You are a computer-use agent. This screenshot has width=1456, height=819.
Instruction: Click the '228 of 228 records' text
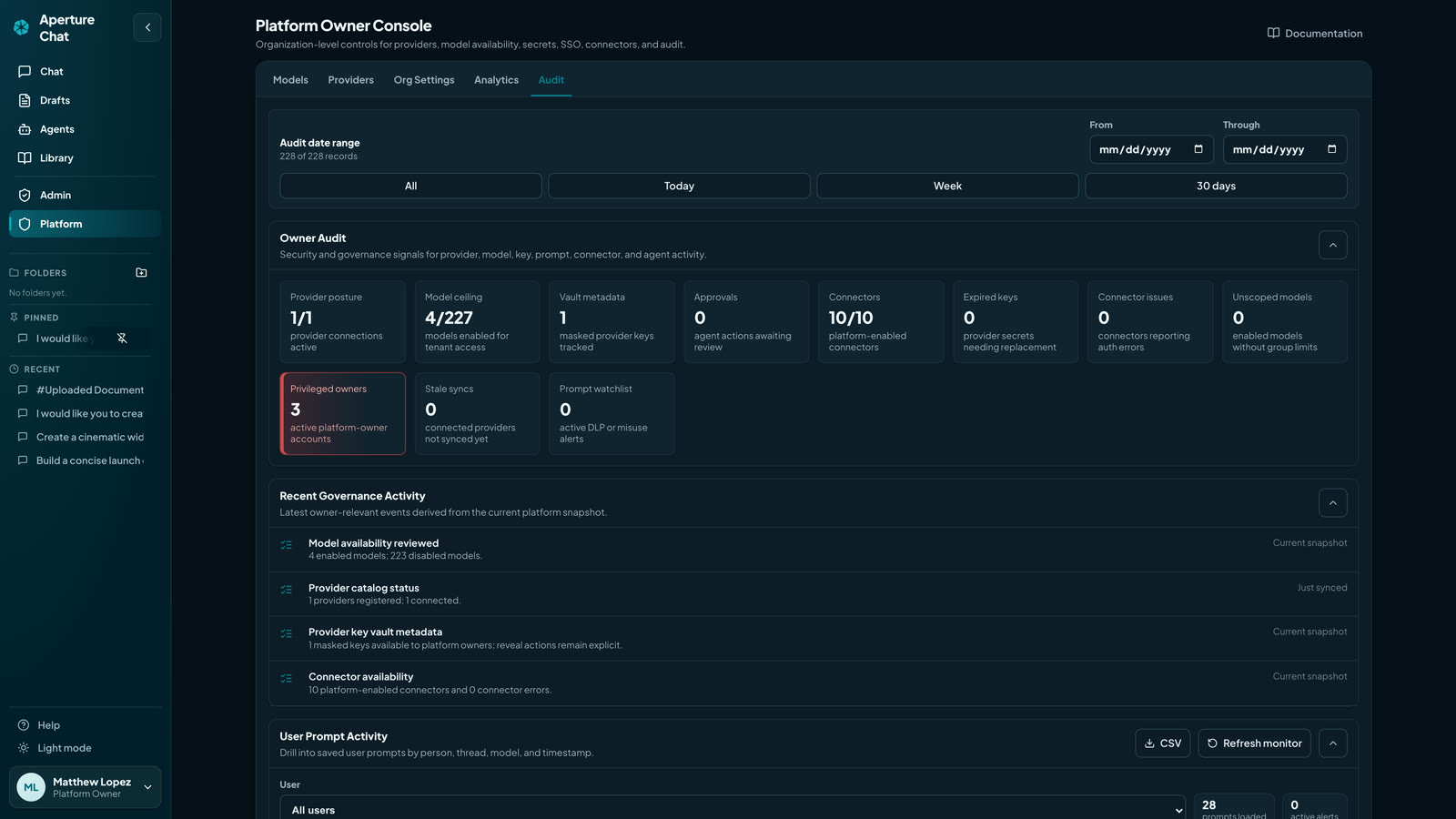click(x=318, y=157)
